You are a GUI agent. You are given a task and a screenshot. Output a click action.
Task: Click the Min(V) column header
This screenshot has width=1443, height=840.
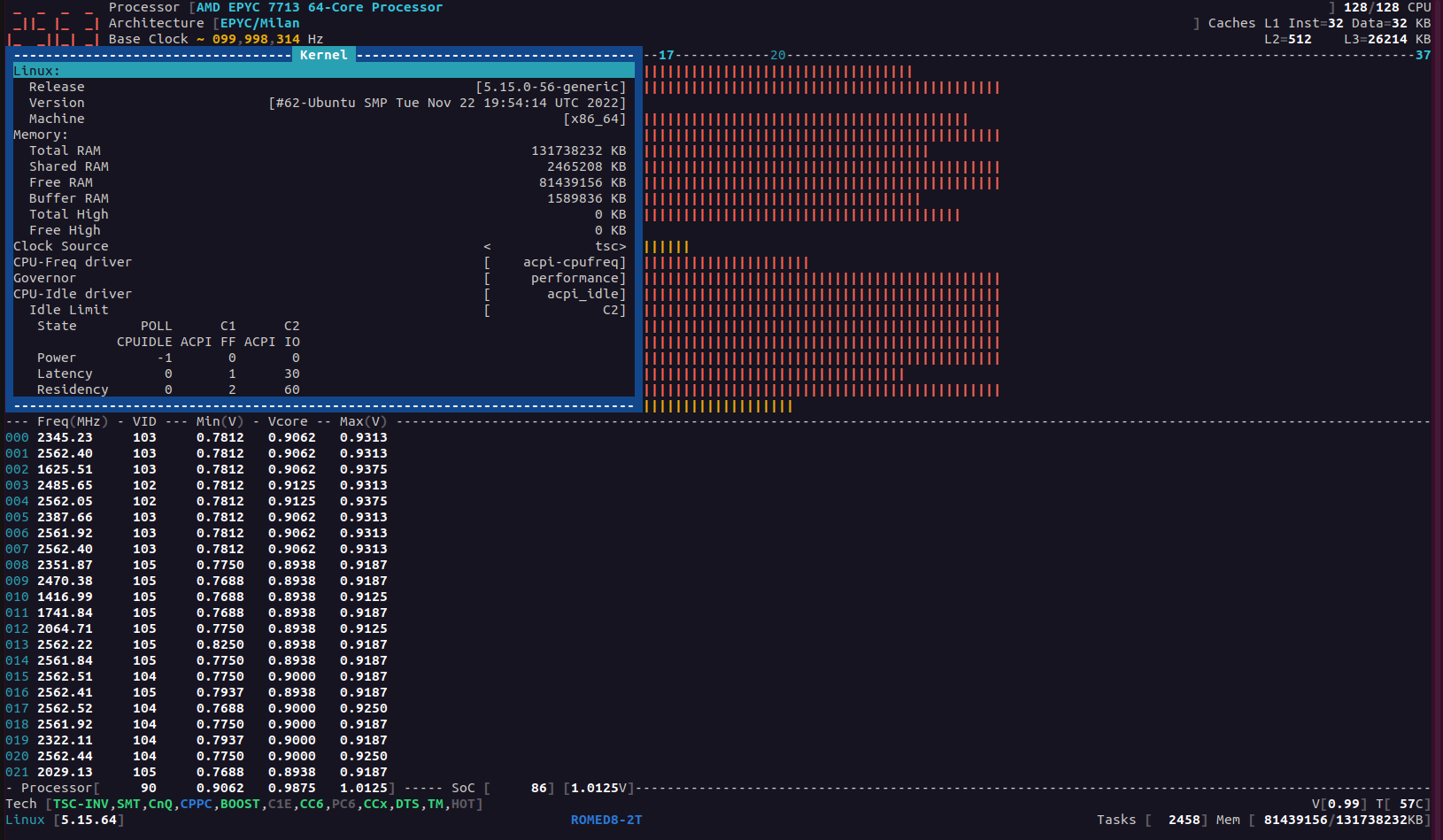pos(220,421)
